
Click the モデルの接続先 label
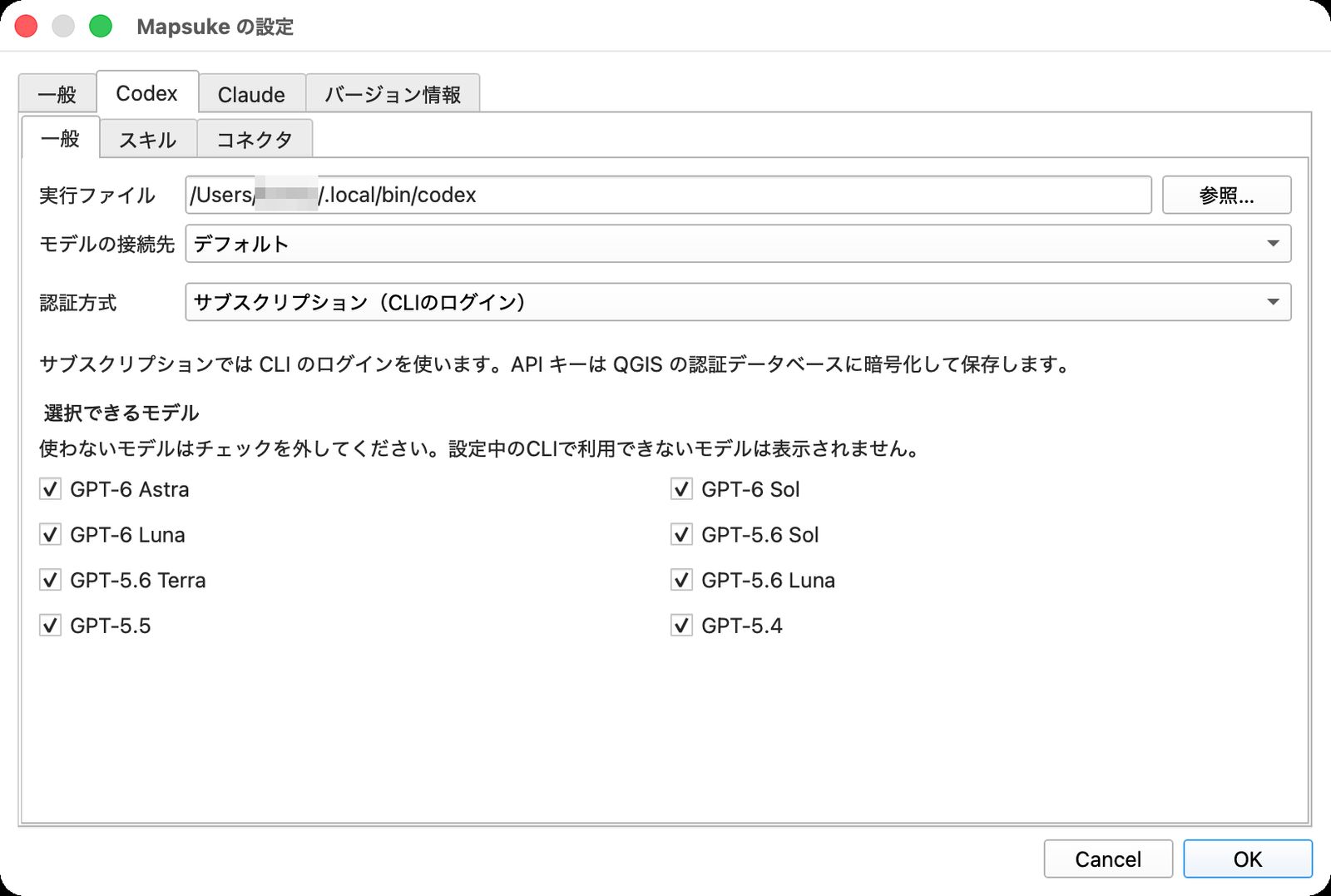(106, 244)
